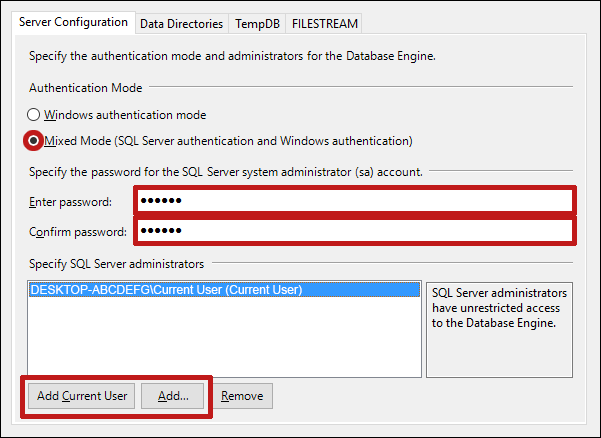Viewport: 601px width, 438px height.
Task: Go to the FILESTREAM tab
Action: point(323,23)
